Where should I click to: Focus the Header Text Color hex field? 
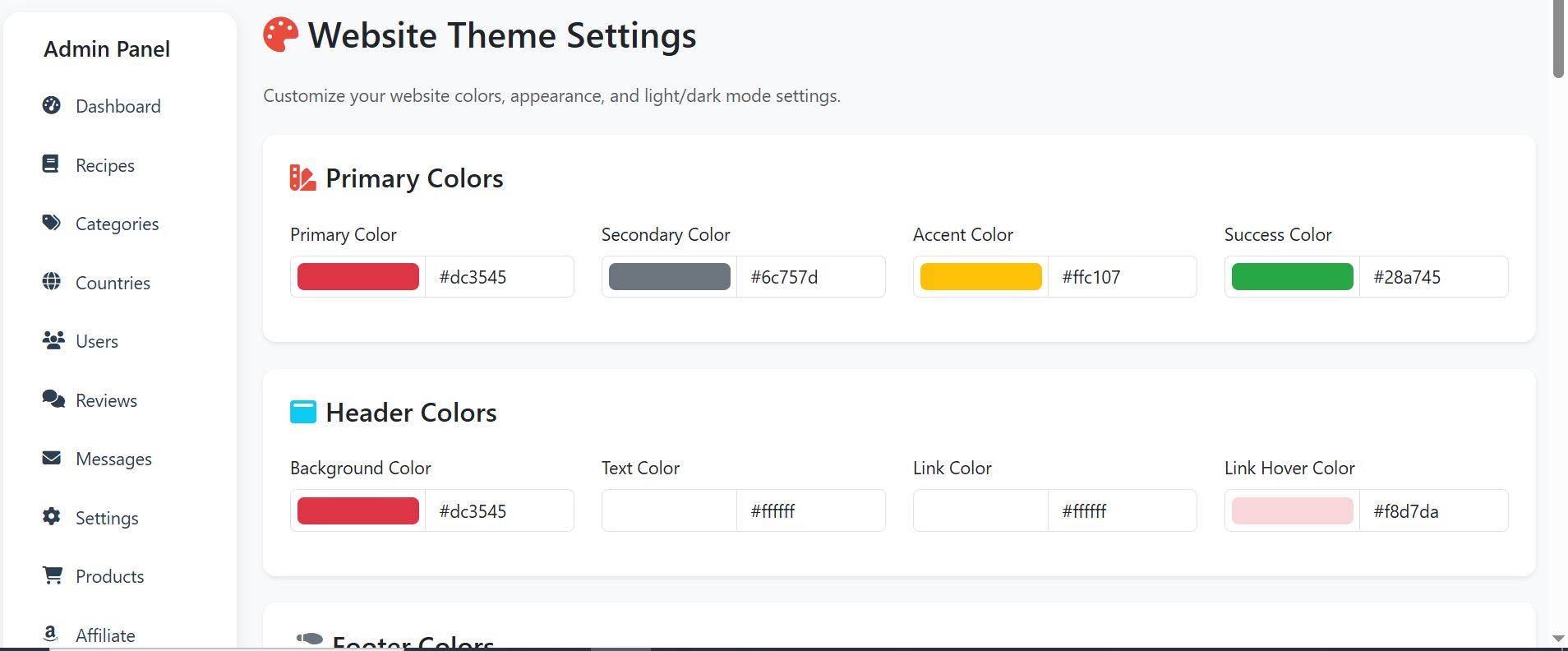pos(810,511)
